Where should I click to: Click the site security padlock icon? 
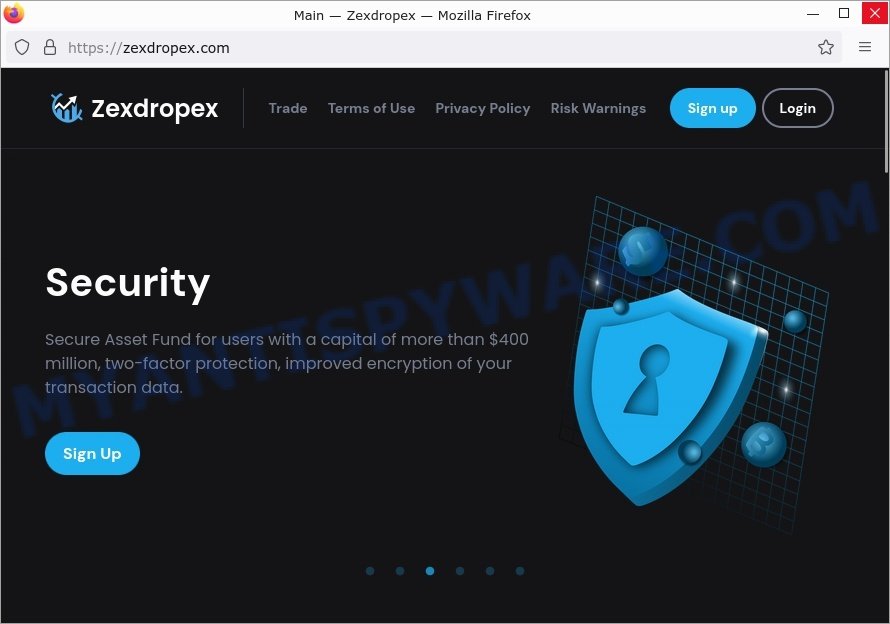click(50, 47)
